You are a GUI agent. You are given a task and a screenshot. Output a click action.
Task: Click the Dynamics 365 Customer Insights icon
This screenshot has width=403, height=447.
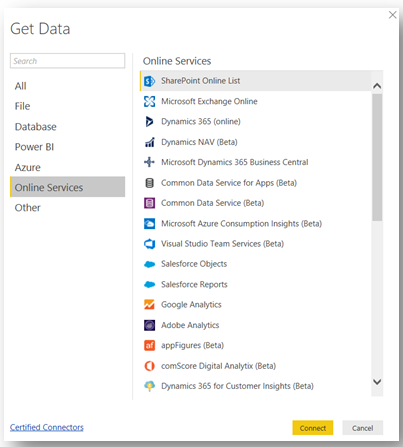pyautogui.click(x=149, y=386)
